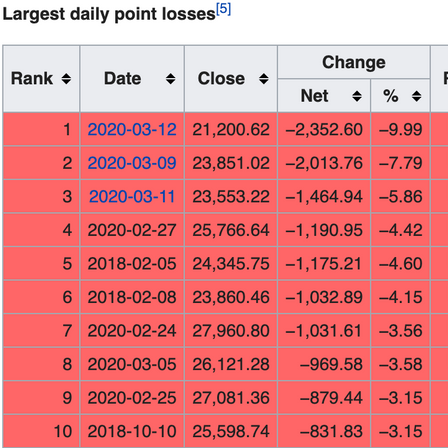Viewport: 448px width, 448px height.
Task: Select the 25,598.74 close value cell
Action: tap(231, 431)
